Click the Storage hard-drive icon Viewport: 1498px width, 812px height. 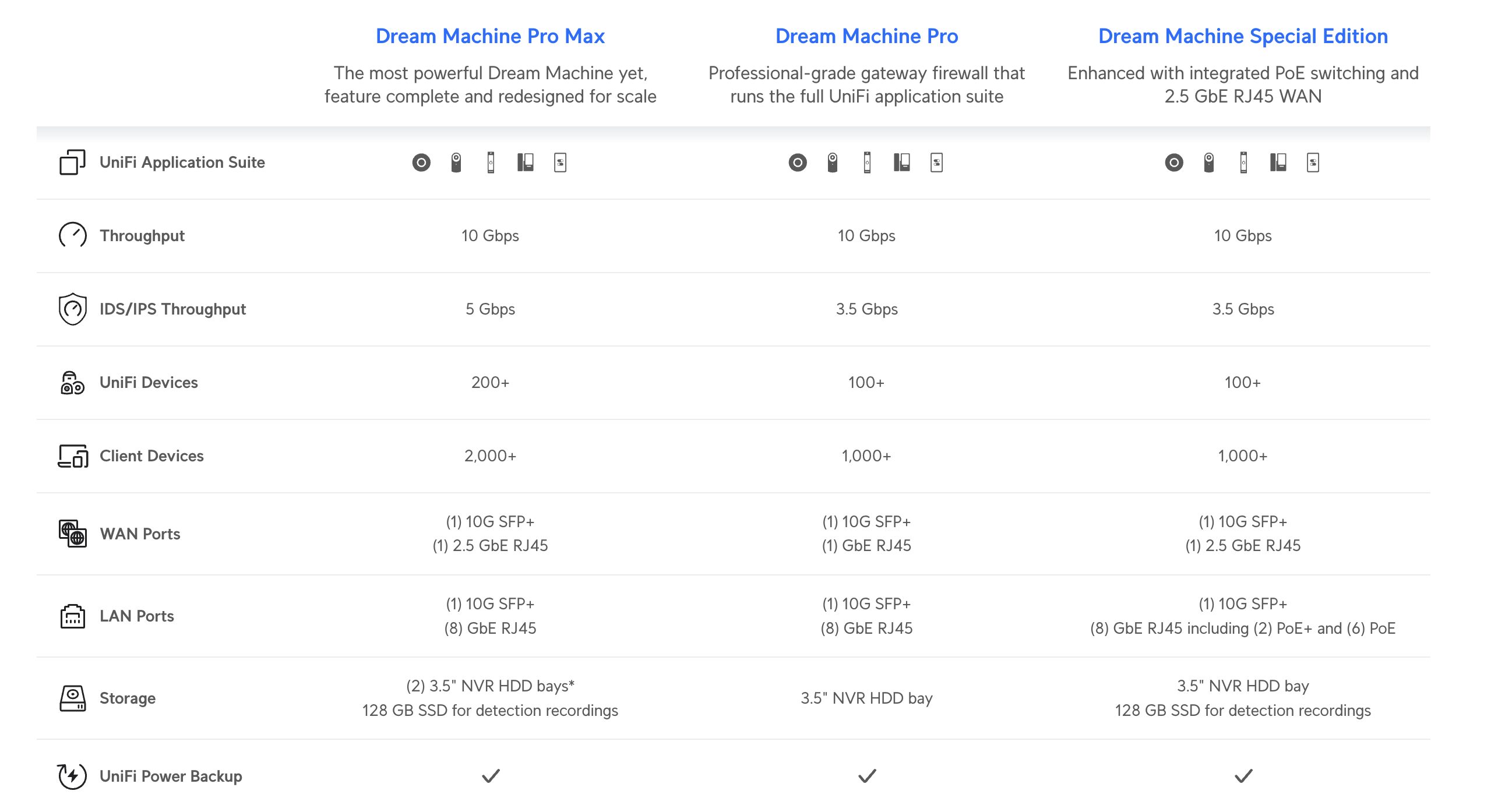72,698
